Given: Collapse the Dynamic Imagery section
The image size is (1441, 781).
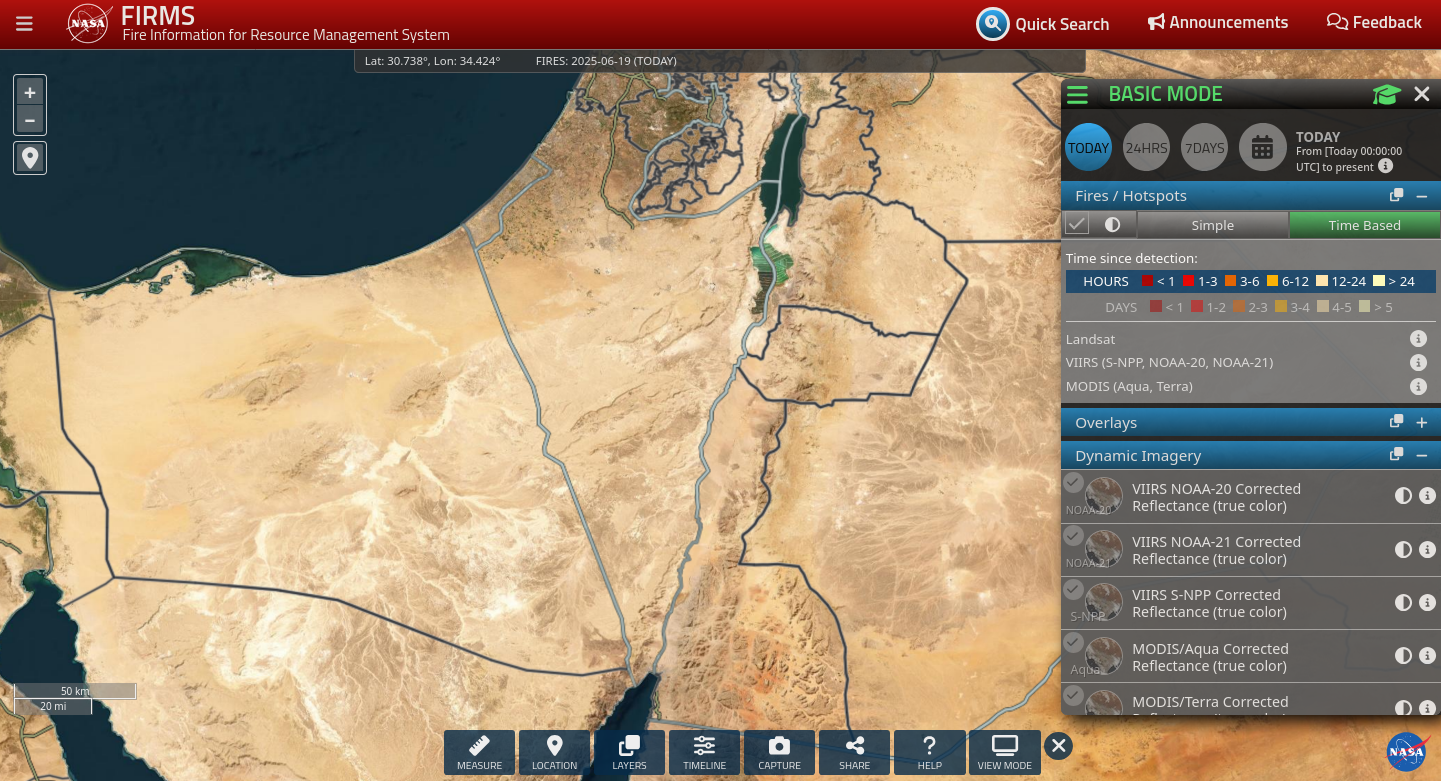Looking at the screenshot, I should (1421, 455).
